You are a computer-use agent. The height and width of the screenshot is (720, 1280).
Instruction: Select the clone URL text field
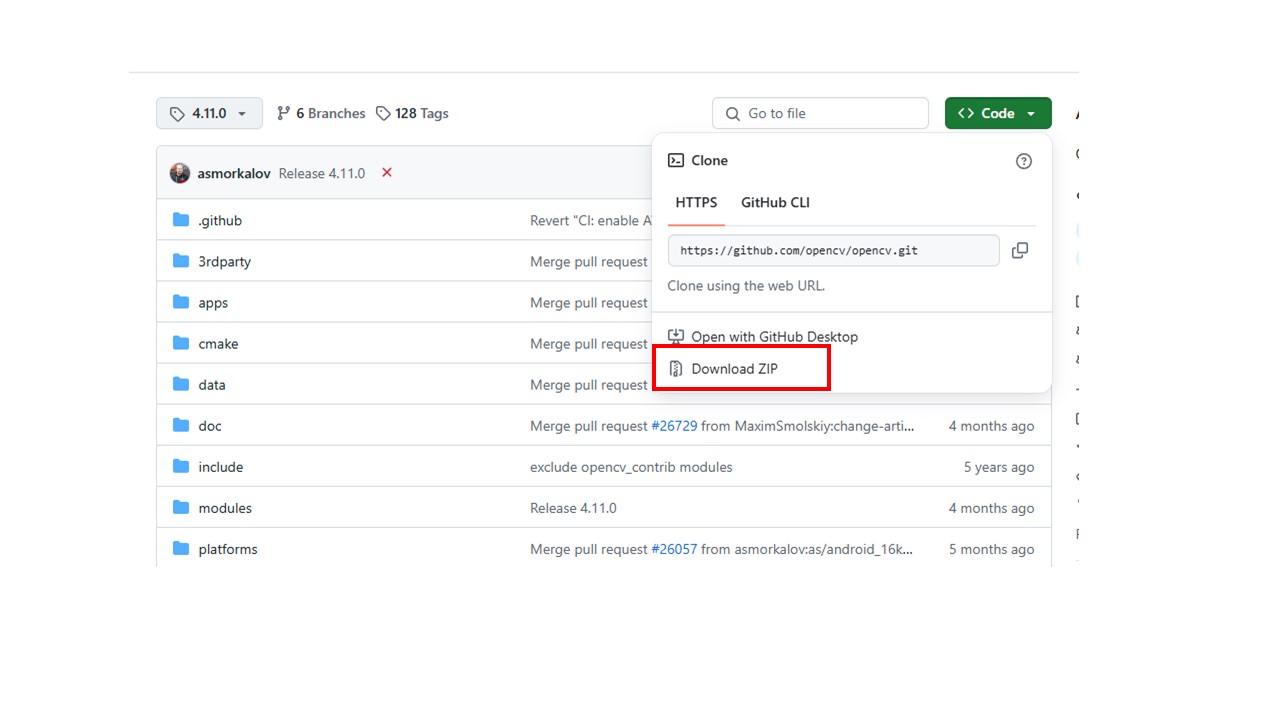pyautogui.click(x=834, y=250)
